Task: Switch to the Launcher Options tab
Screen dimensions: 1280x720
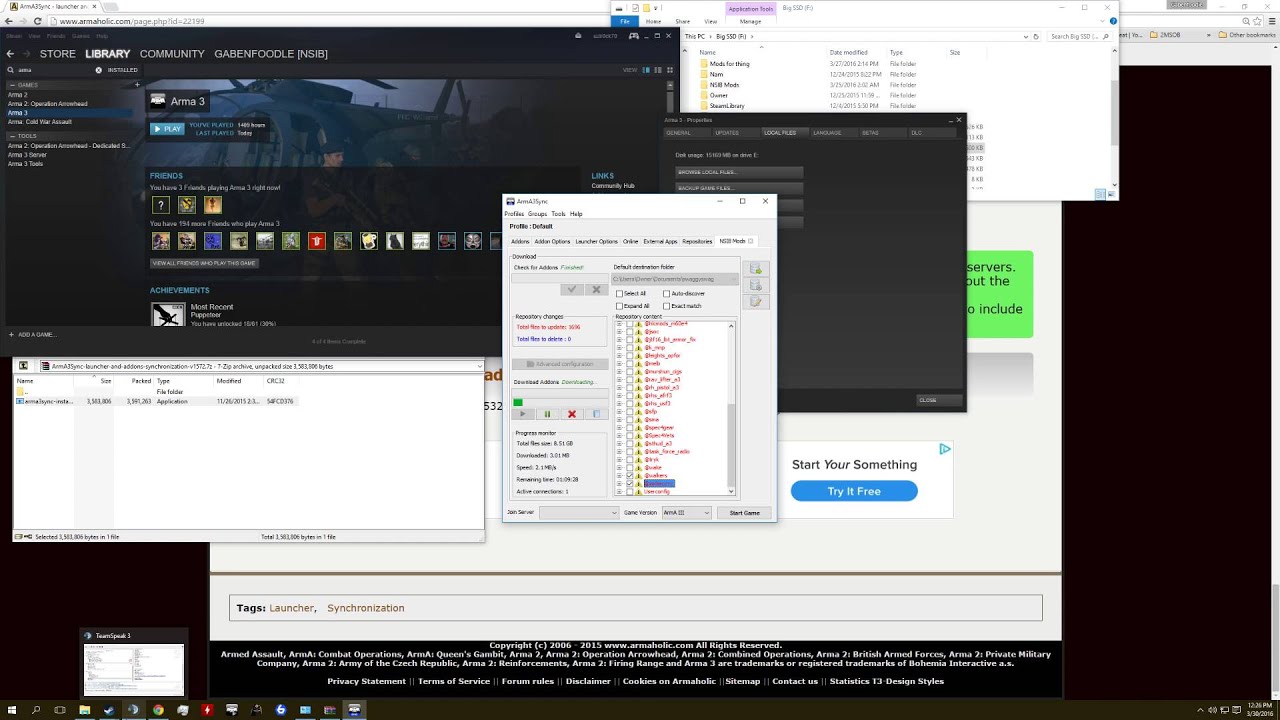Action: (596, 241)
